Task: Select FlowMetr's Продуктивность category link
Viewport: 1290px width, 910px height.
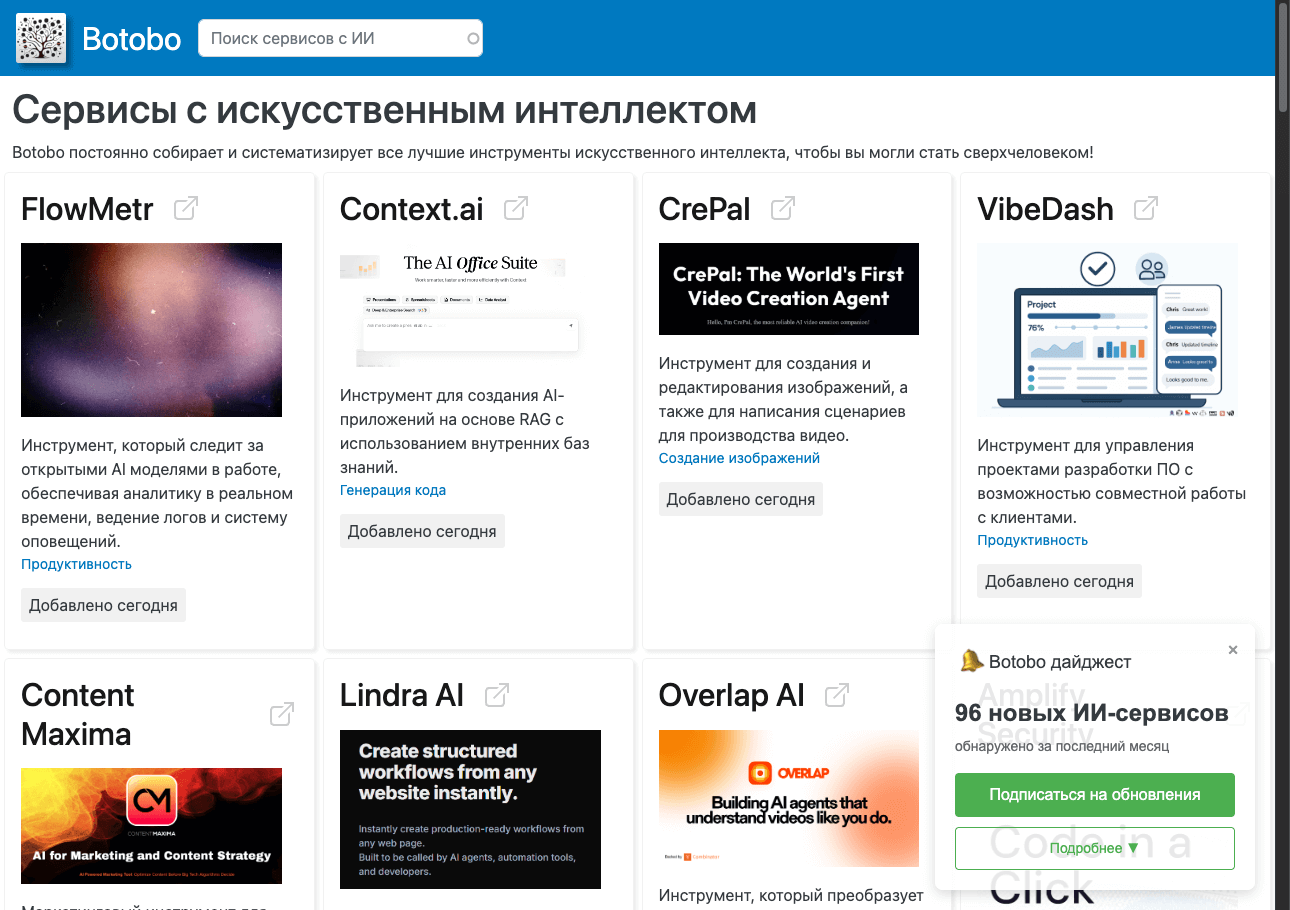Action: (76, 564)
